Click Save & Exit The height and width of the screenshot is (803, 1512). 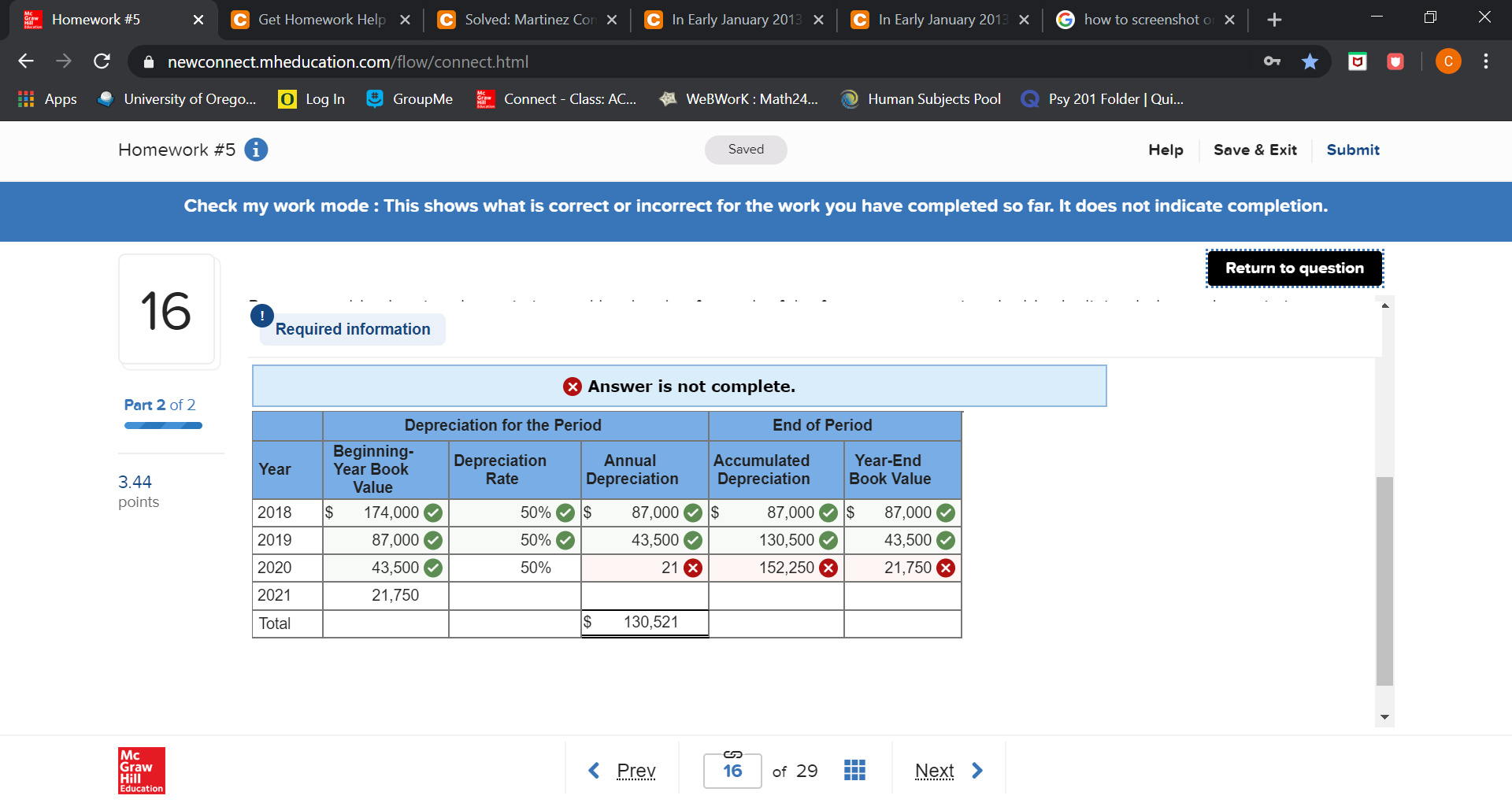1254,150
